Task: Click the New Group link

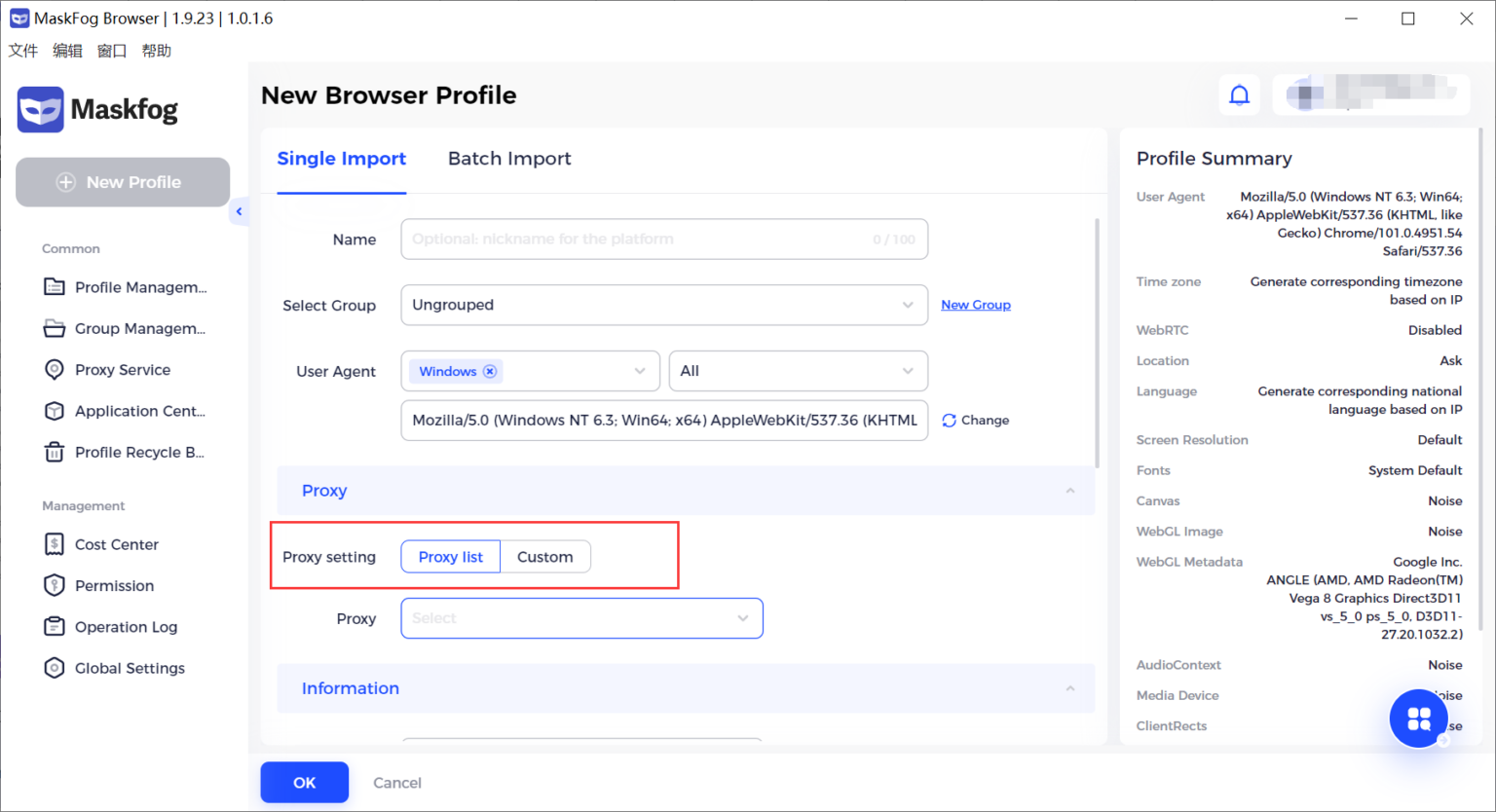Action: coord(976,305)
